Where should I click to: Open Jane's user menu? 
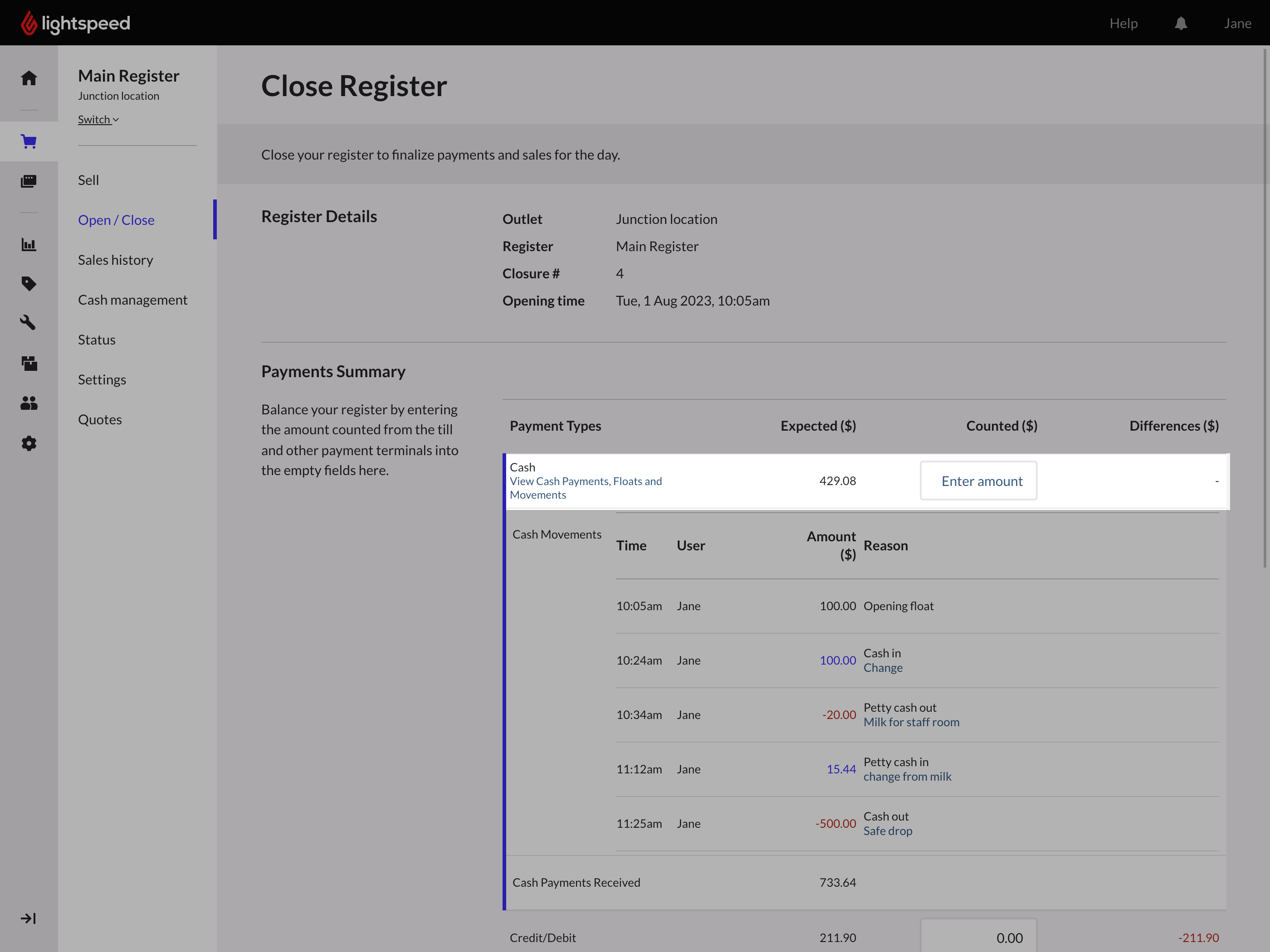(1237, 23)
